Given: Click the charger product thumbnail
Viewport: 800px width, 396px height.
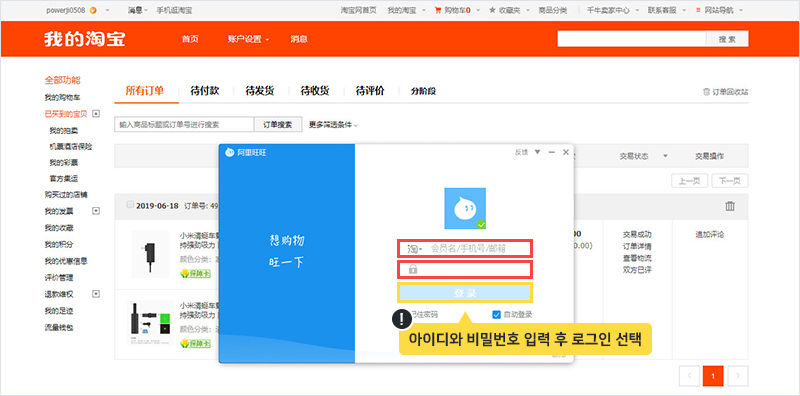Looking at the screenshot, I should [150, 254].
